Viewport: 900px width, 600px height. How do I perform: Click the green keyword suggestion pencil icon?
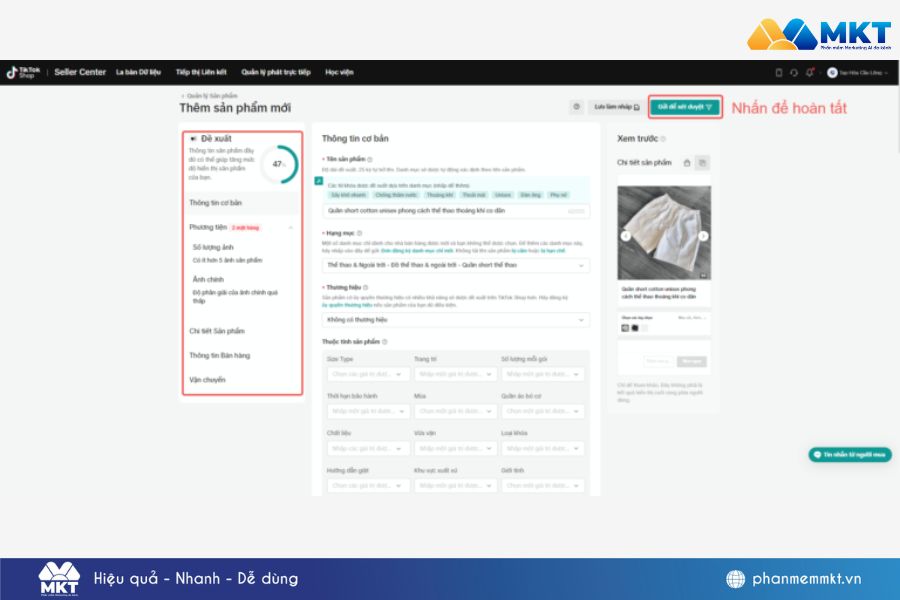pyautogui.click(x=319, y=181)
